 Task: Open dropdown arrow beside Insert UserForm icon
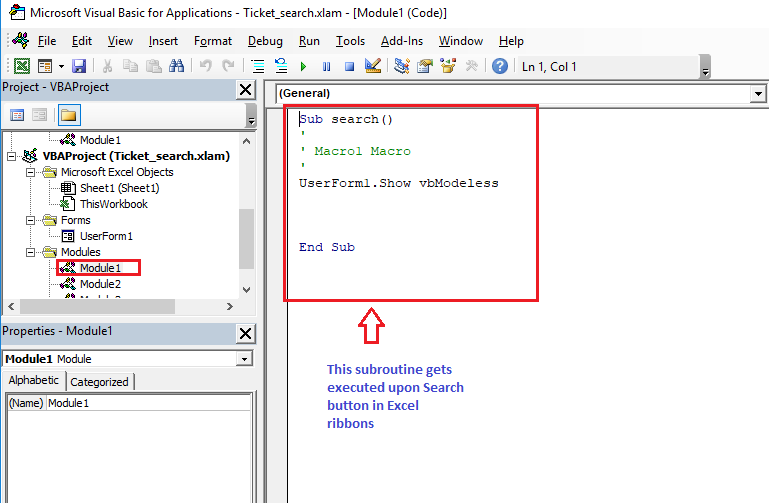[x=61, y=66]
